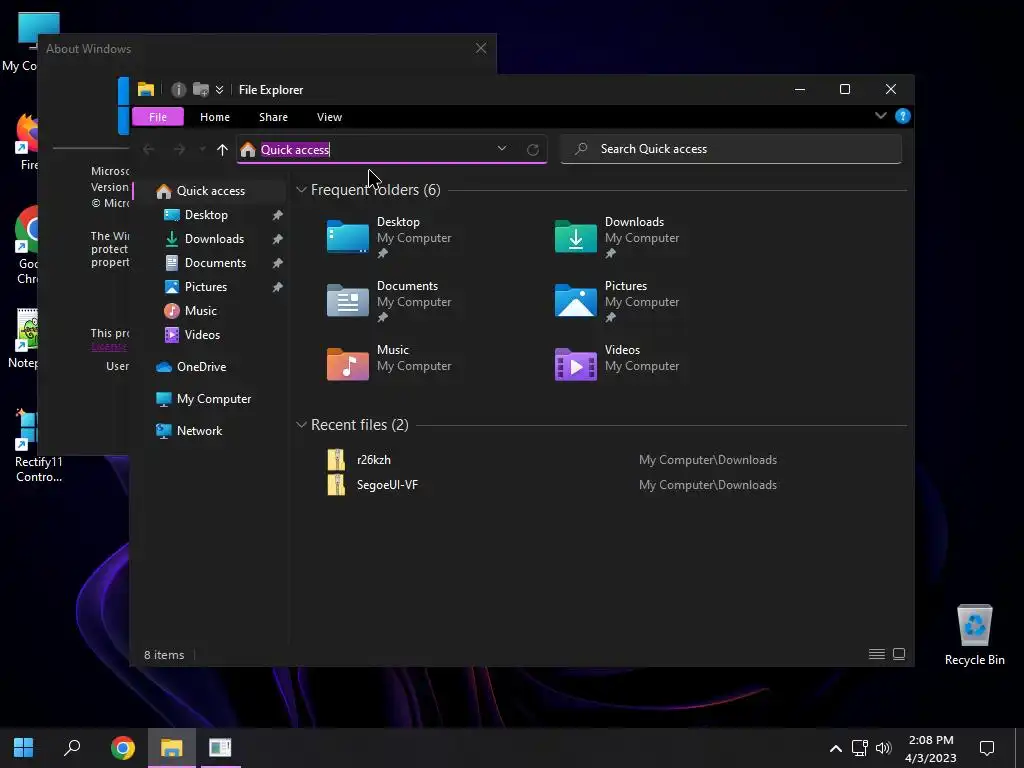
Task: Click the New folder icon in title bar
Action: pos(200,89)
